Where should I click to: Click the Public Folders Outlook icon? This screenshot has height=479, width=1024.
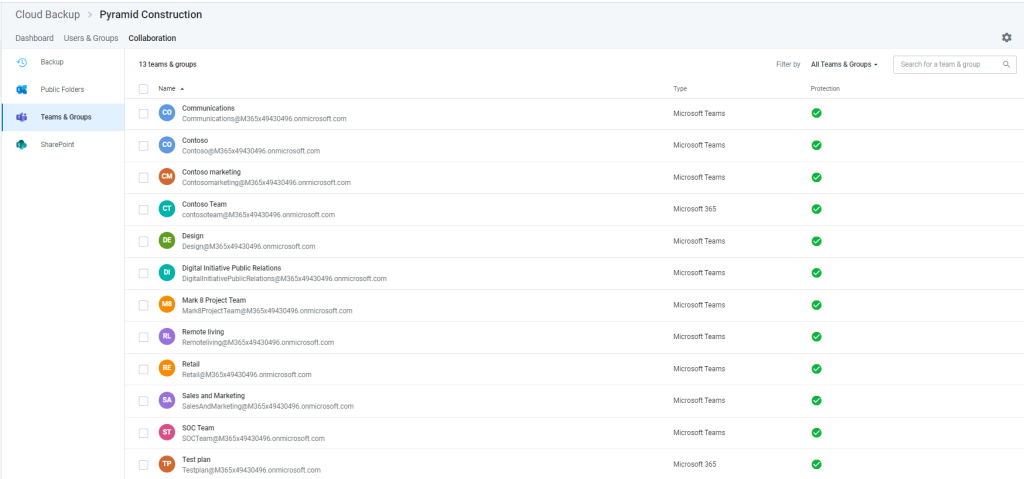[22, 90]
